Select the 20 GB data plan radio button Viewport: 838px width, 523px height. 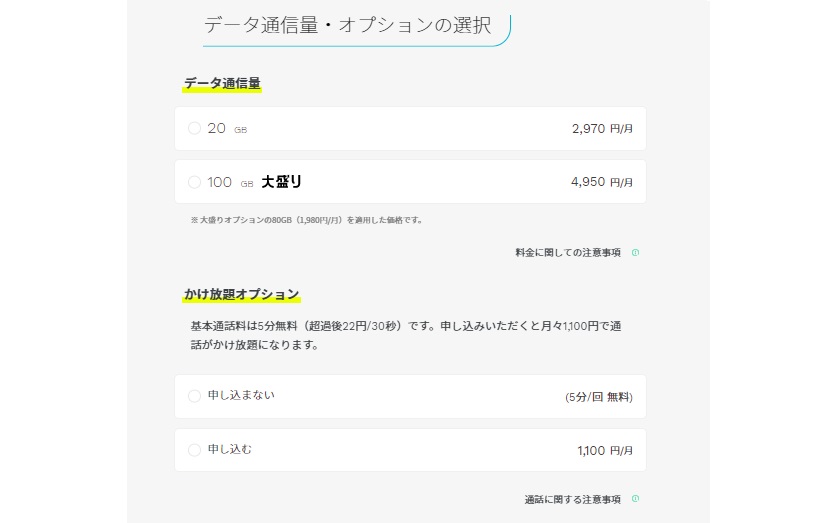pos(195,128)
